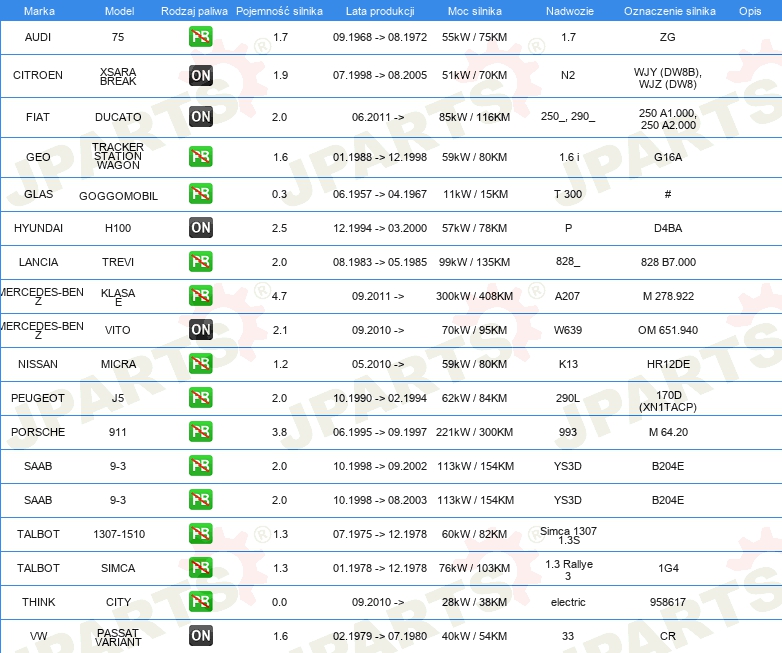
Task: Click the ON diesel icon for MERCEDES VITO
Action: [x=200, y=329]
